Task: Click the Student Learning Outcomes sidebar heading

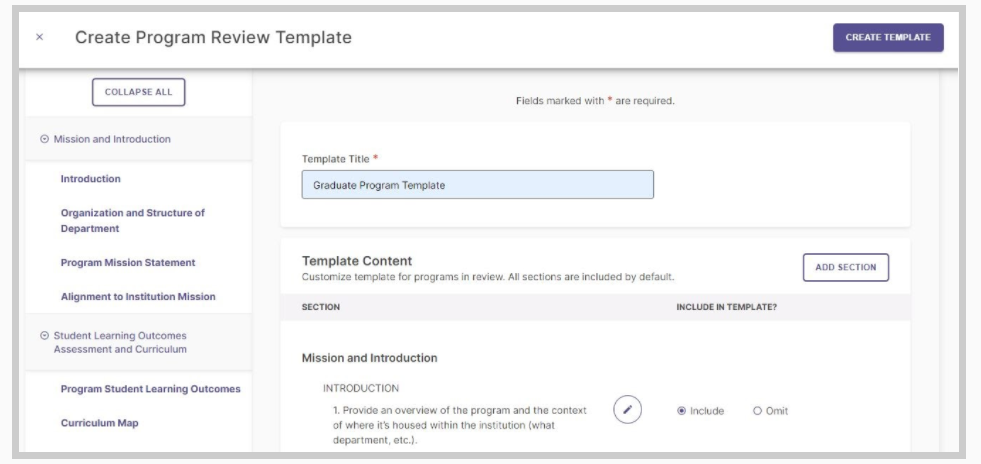Action: (x=120, y=343)
